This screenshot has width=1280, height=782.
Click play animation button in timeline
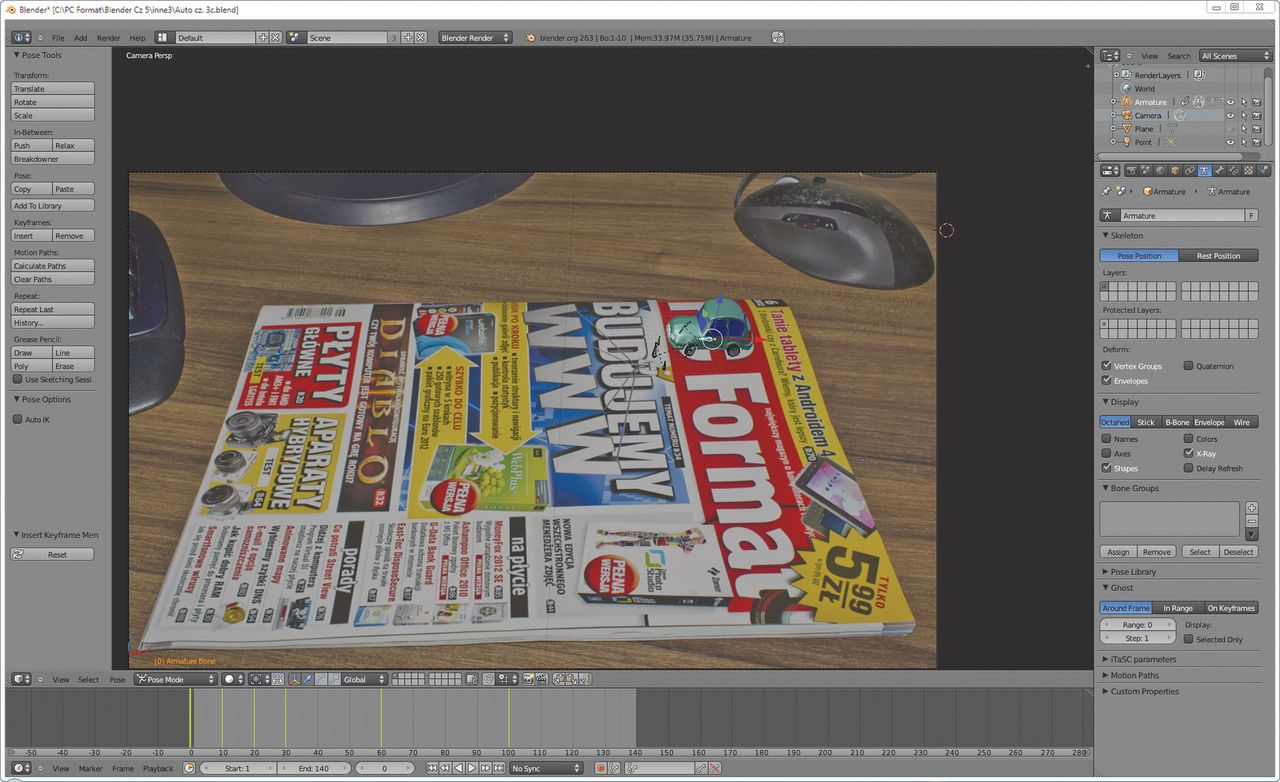(x=472, y=768)
